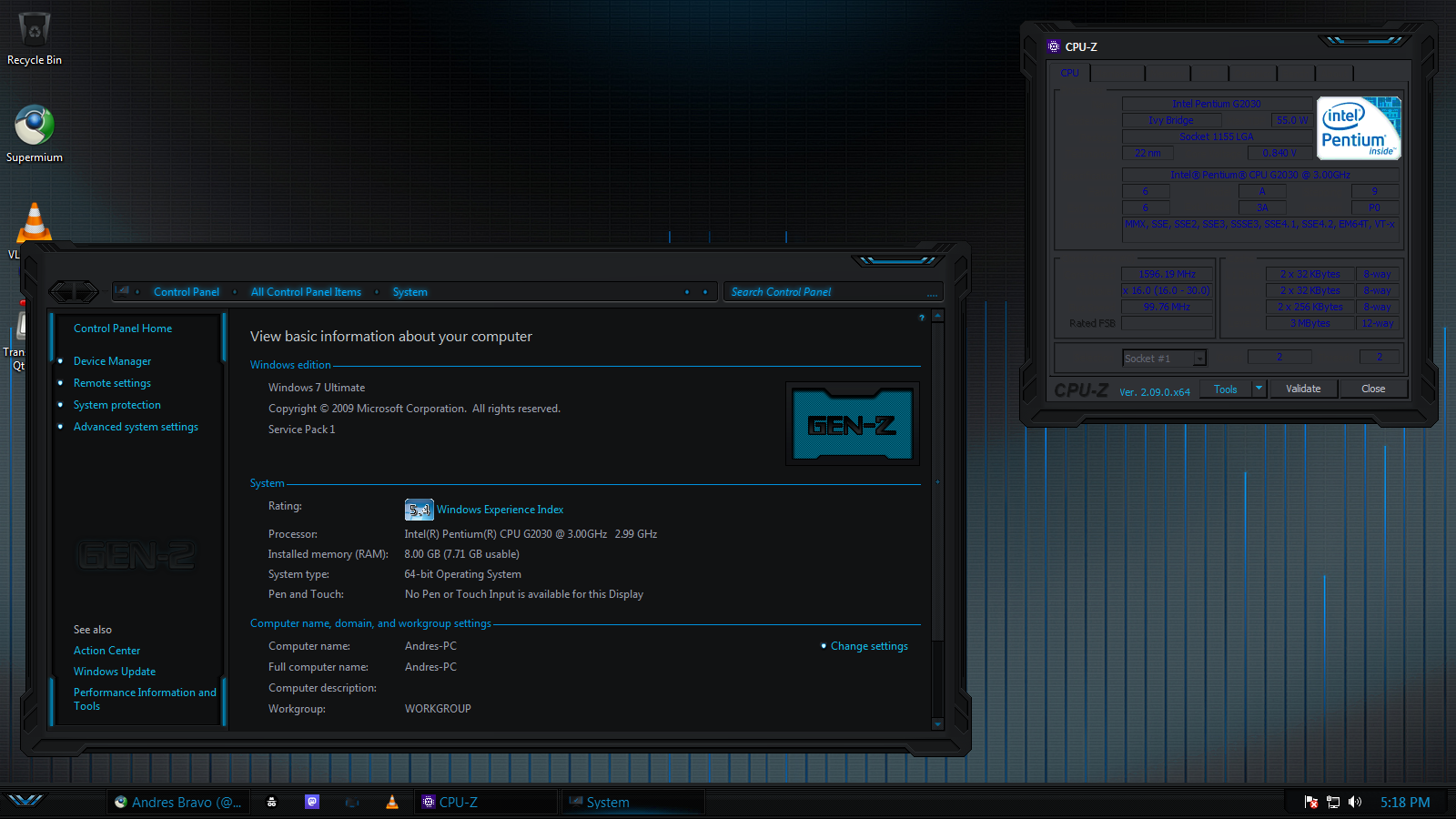
Task: Open Device Manager link
Action: [112, 361]
